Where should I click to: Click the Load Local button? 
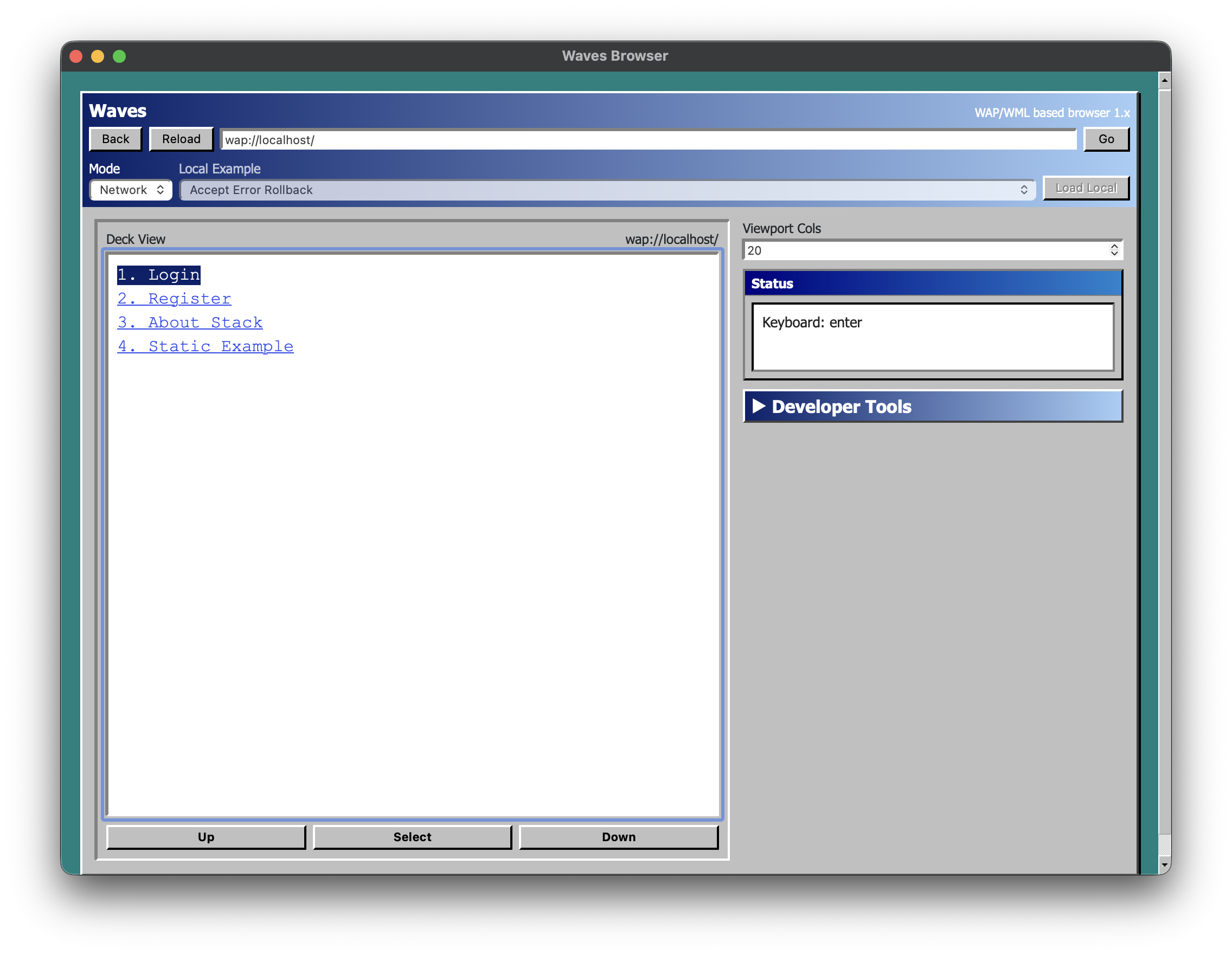click(1086, 188)
